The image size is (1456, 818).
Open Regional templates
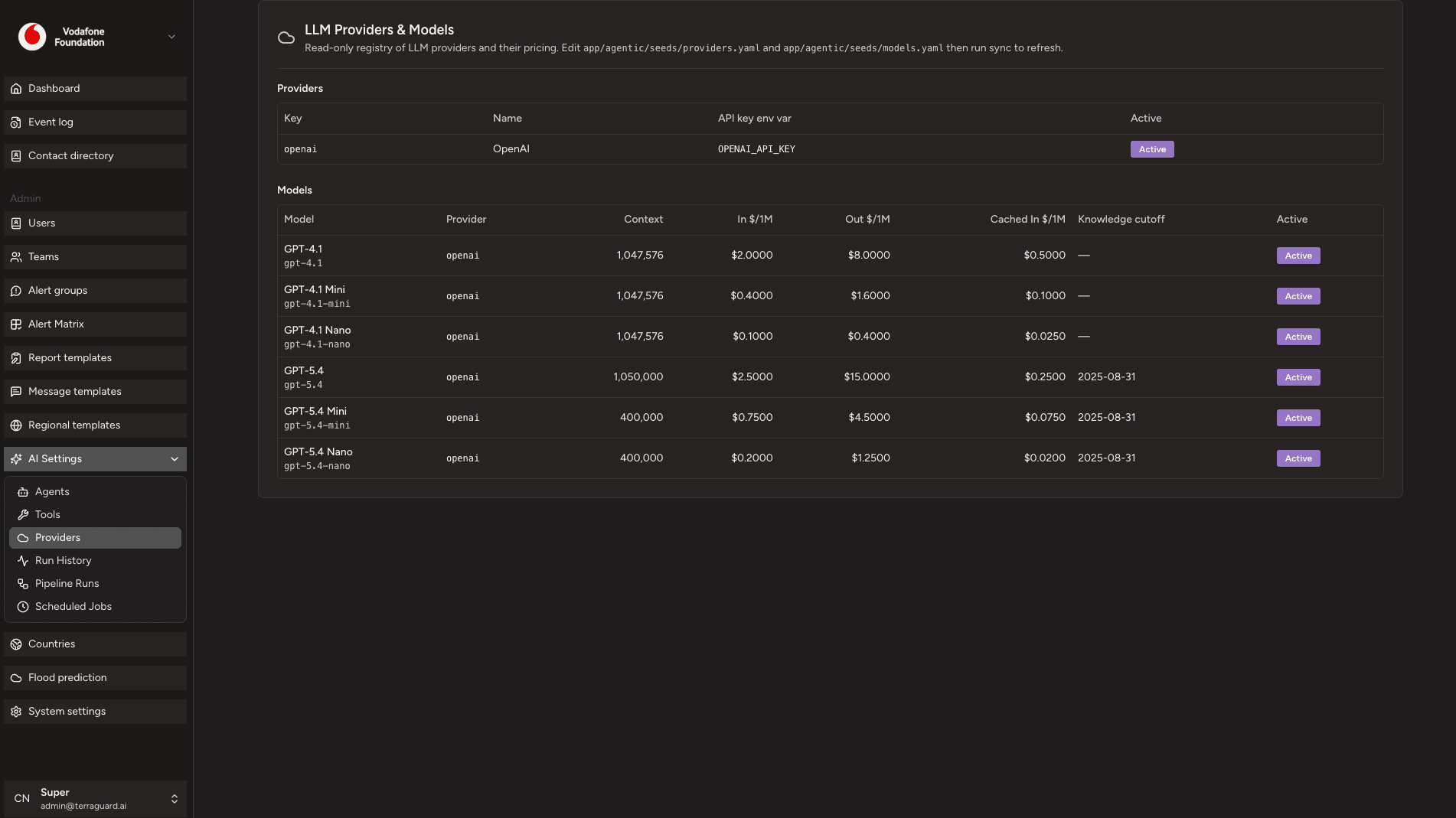(x=95, y=425)
